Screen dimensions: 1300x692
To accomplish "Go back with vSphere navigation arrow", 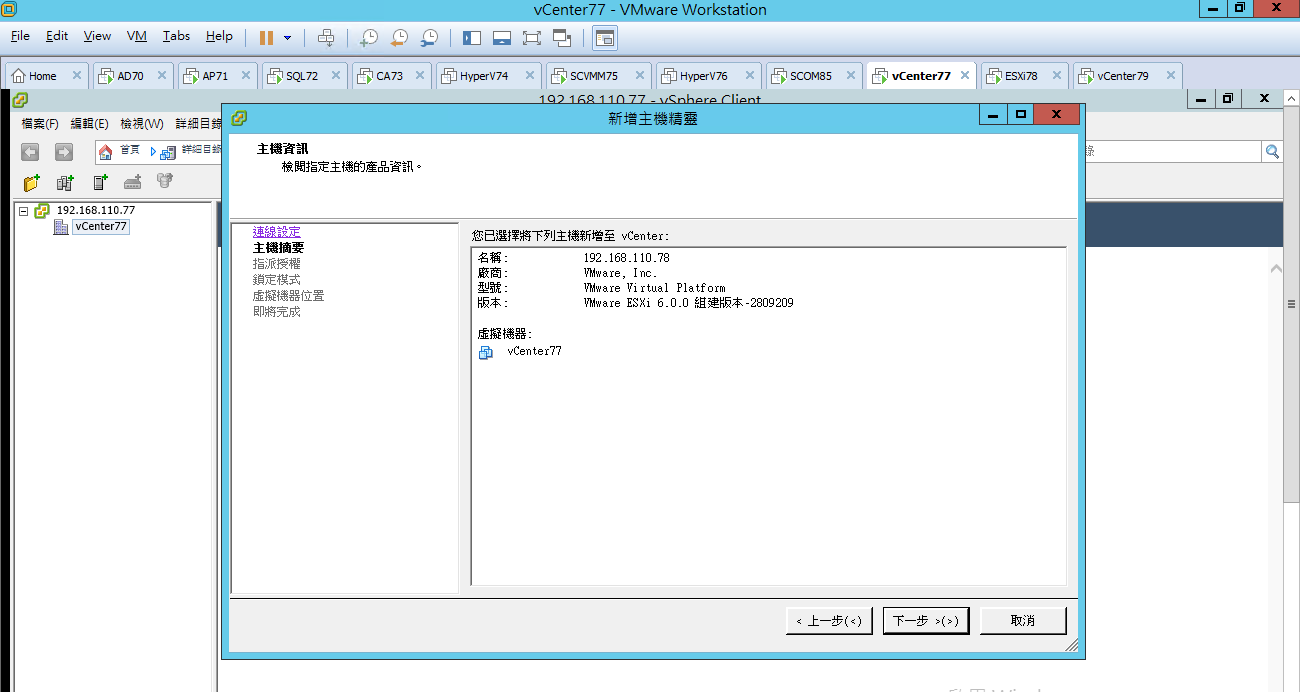I will [x=30, y=152].
